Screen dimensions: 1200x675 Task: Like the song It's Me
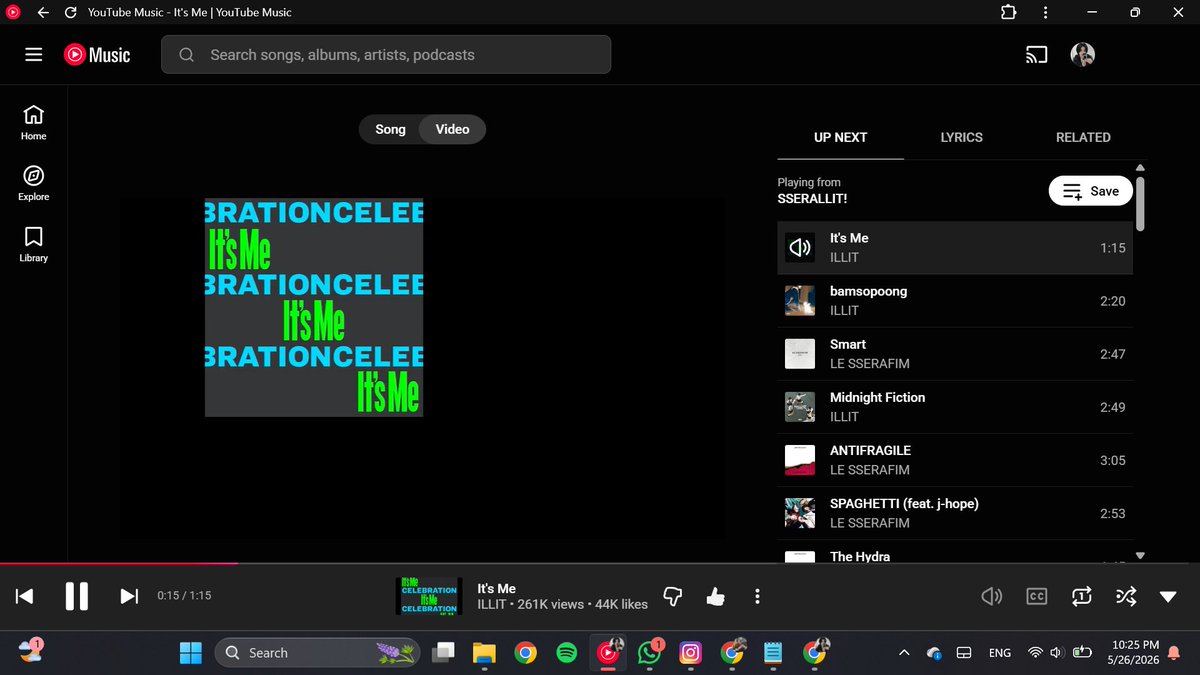tap(715, 596)
